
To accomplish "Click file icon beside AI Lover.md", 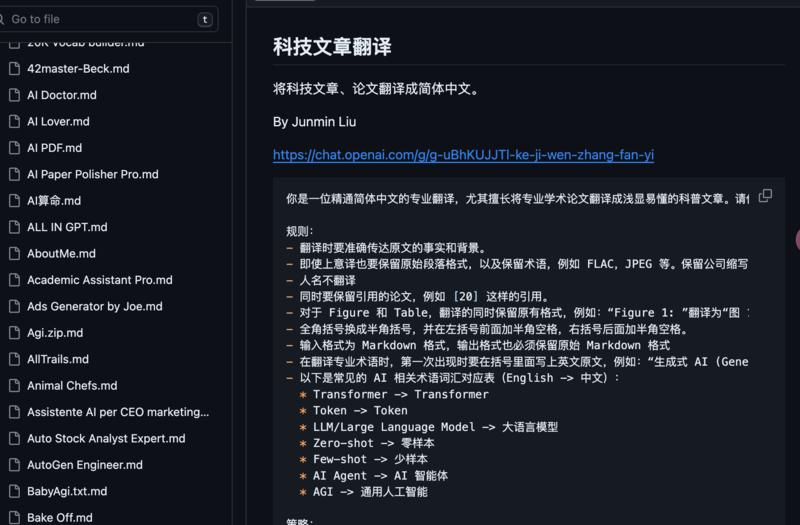I will (14, 121).
